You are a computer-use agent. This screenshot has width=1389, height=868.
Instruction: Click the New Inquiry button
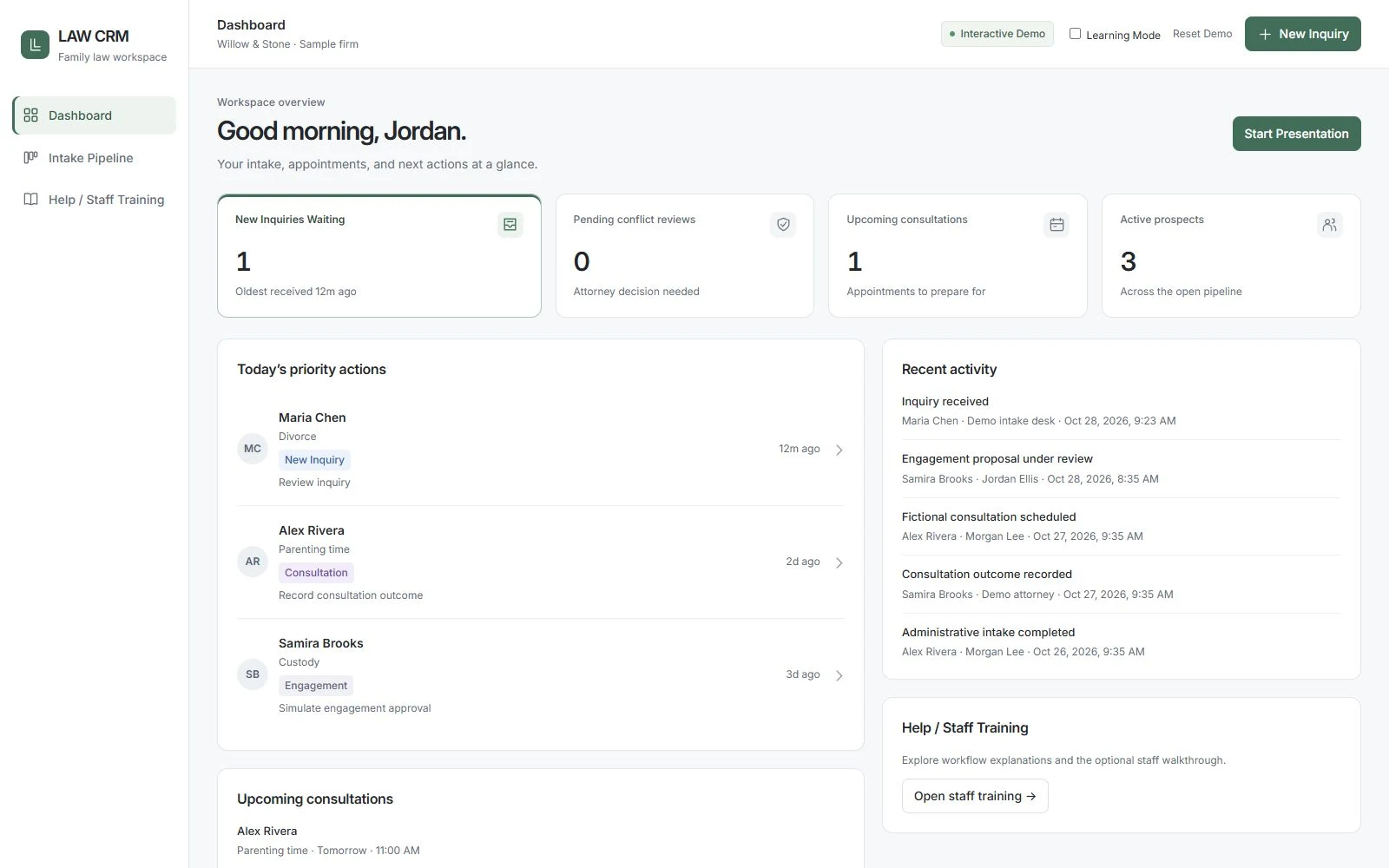(x=1303, y=34)
